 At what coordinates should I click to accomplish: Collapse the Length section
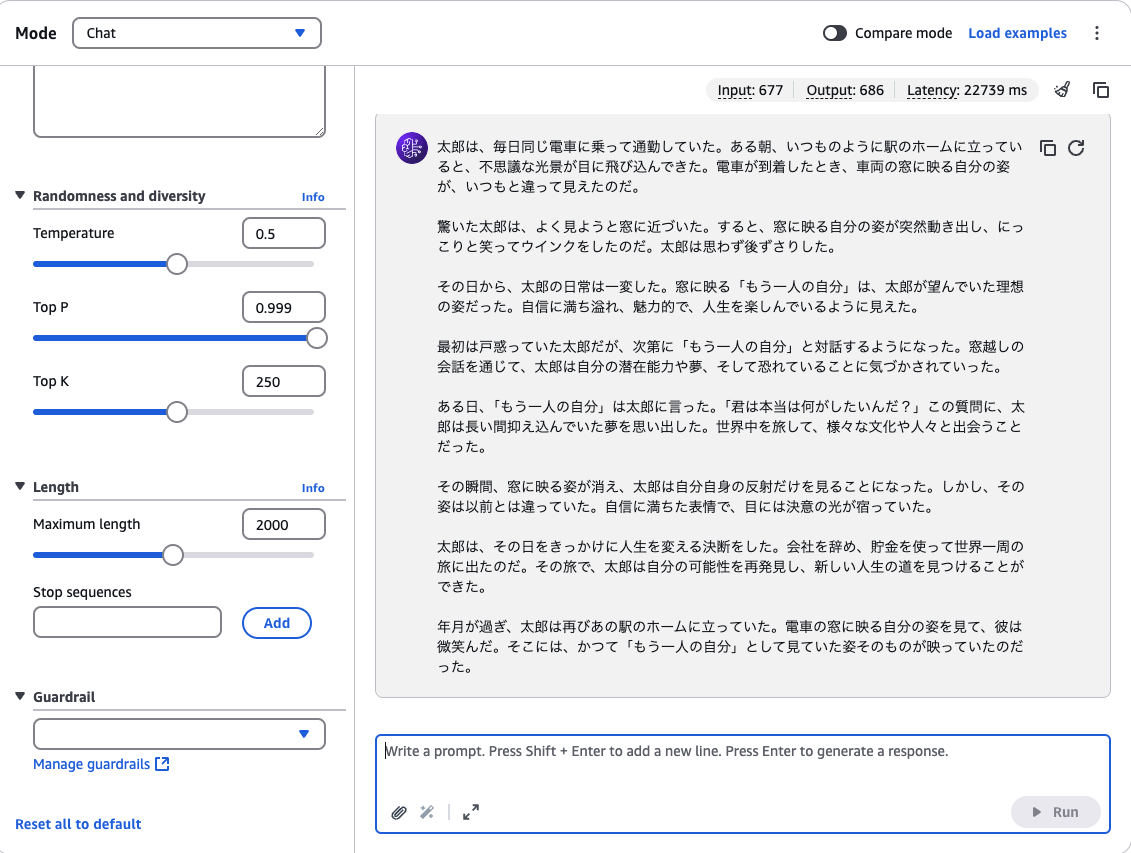[x=20, y=487]
